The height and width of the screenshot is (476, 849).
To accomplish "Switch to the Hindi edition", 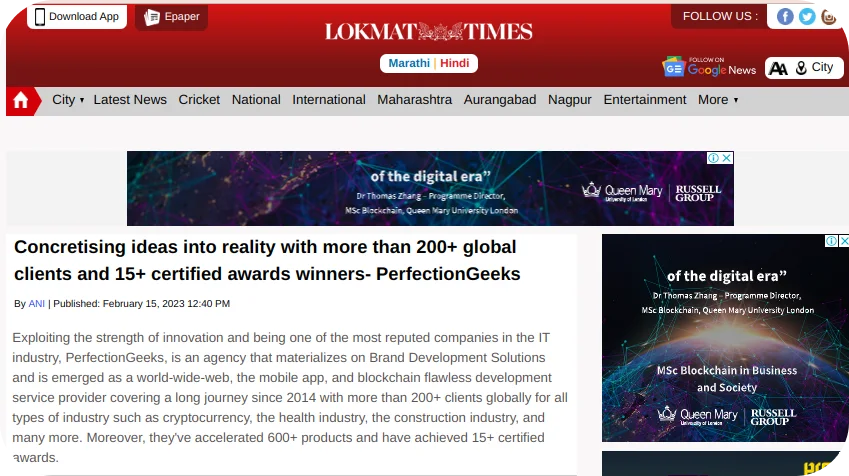I will [454, 63].
